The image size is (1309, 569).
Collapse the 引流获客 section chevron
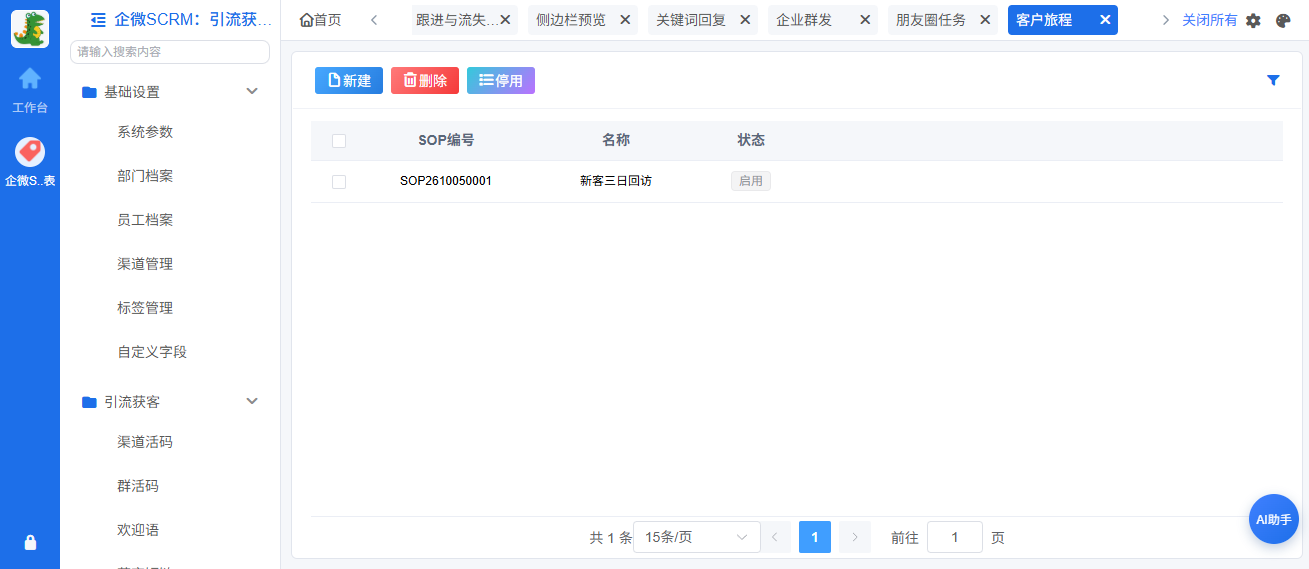(252, 401)
